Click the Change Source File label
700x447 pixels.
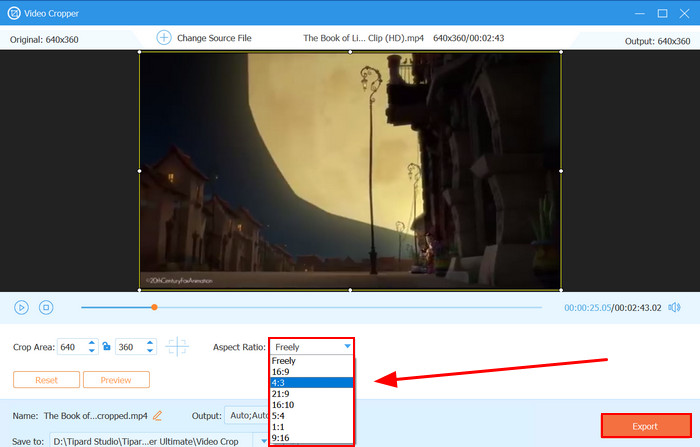coord(214,38)
